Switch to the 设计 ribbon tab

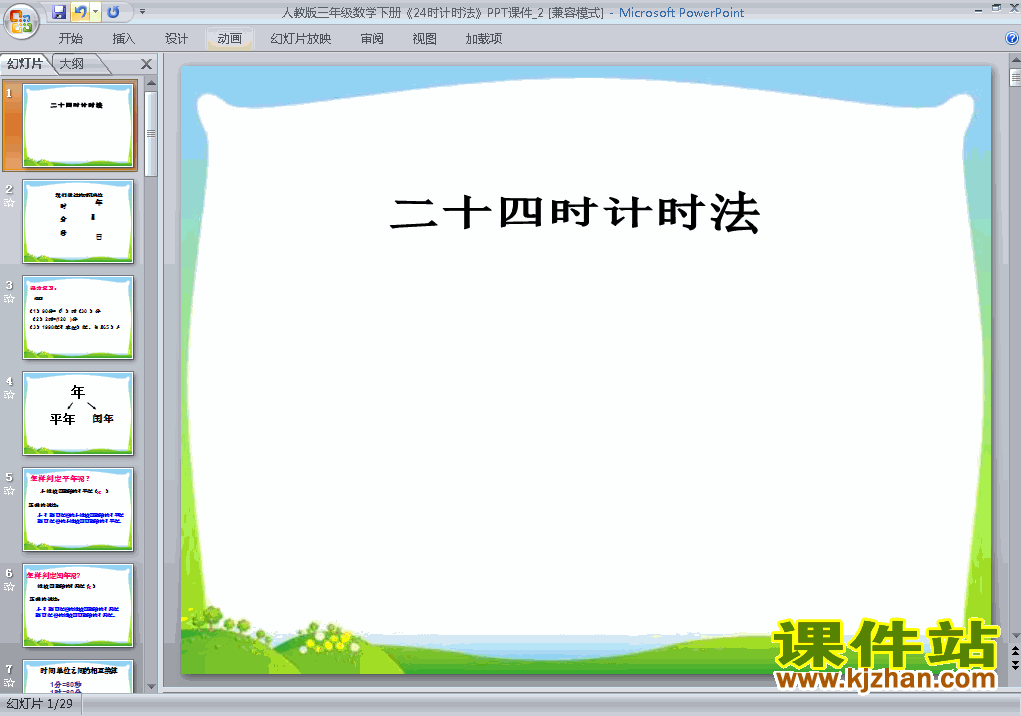coord(176,39)
